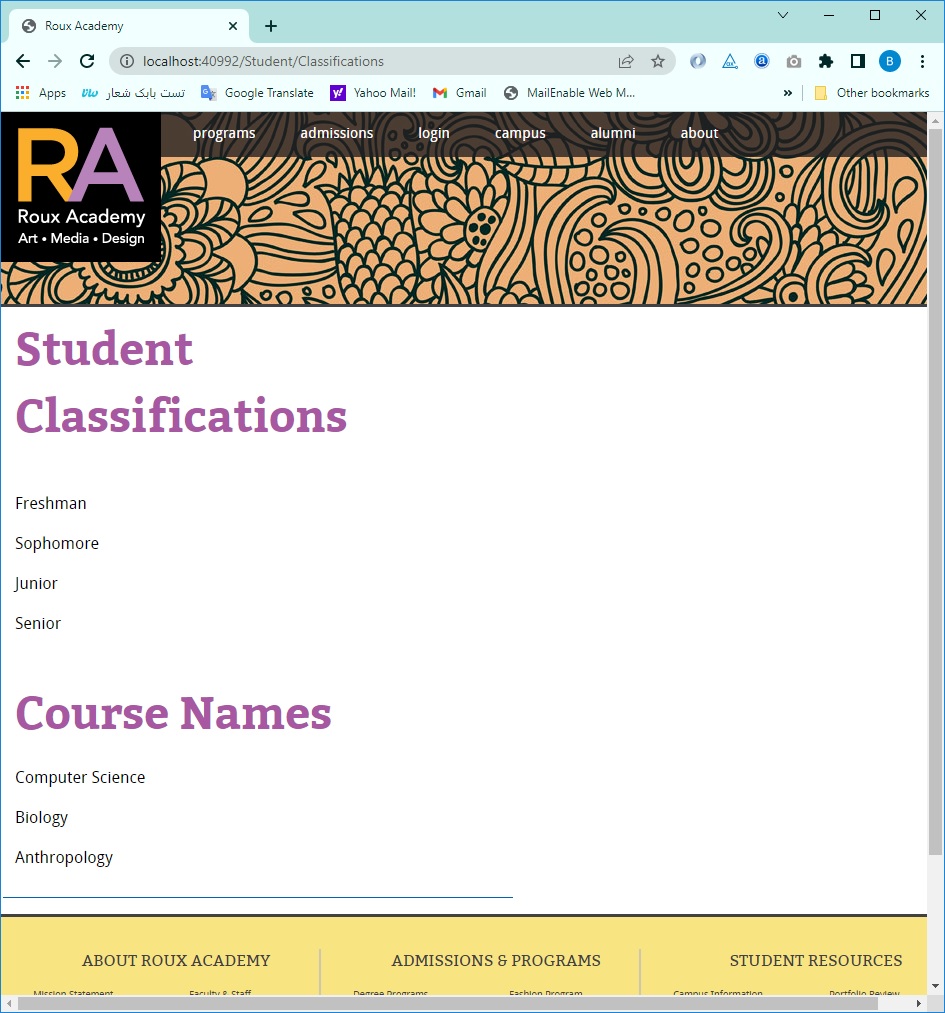Click the share page icon in address bar
Image resolution: width=945 pixels, height=1013 pixels.
626,61
